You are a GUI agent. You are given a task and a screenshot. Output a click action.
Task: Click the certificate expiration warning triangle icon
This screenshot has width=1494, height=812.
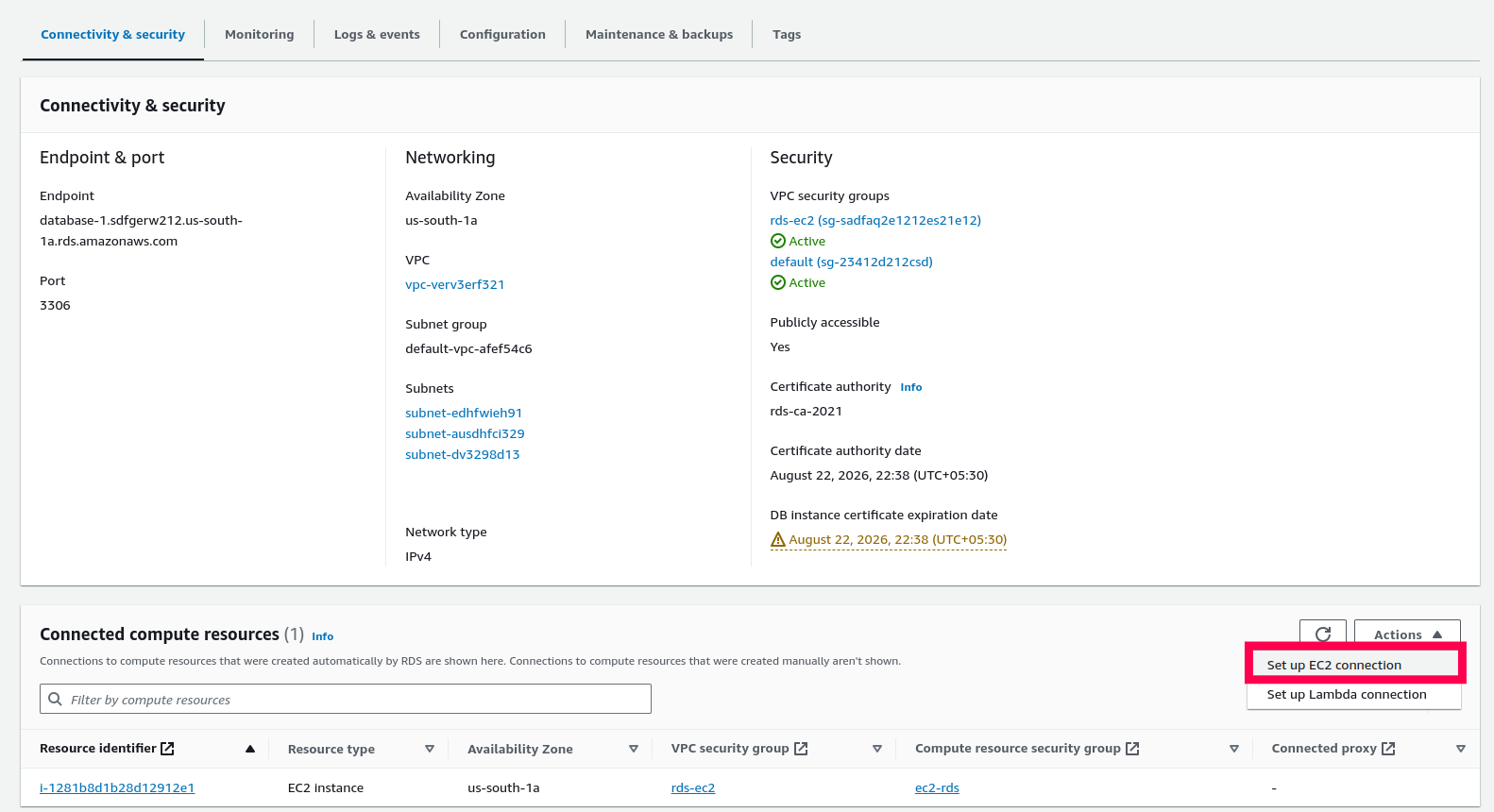point(778,540)
